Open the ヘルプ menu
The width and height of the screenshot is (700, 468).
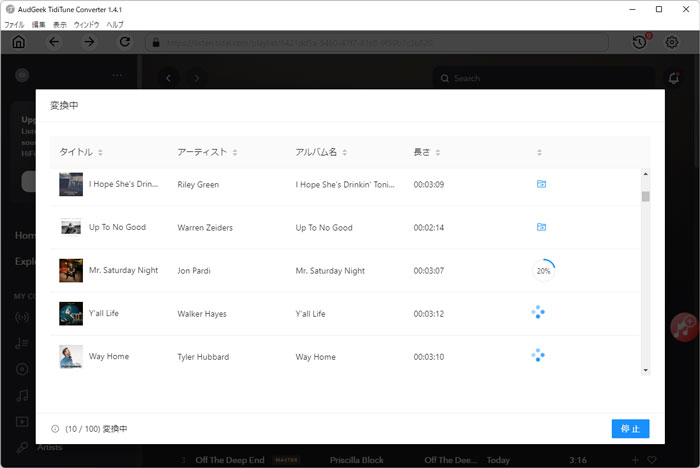[x=115, y=25]
